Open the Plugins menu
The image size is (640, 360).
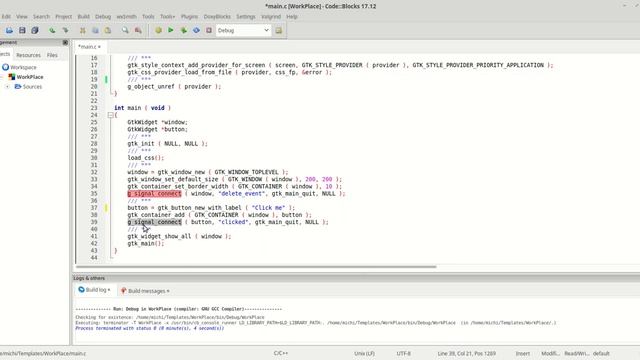(189, 17)
